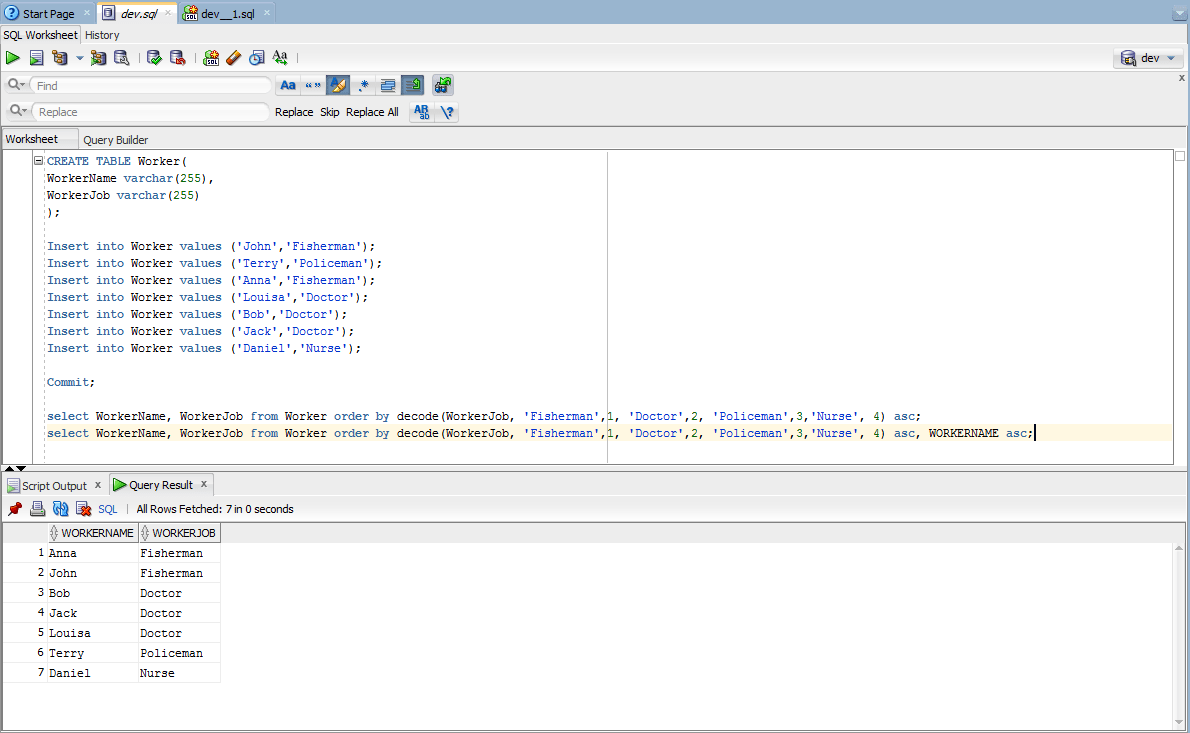Run the SQL statement
This screenshot has width=1190, height=733.
pyautogui.click(x=14, y=57)
